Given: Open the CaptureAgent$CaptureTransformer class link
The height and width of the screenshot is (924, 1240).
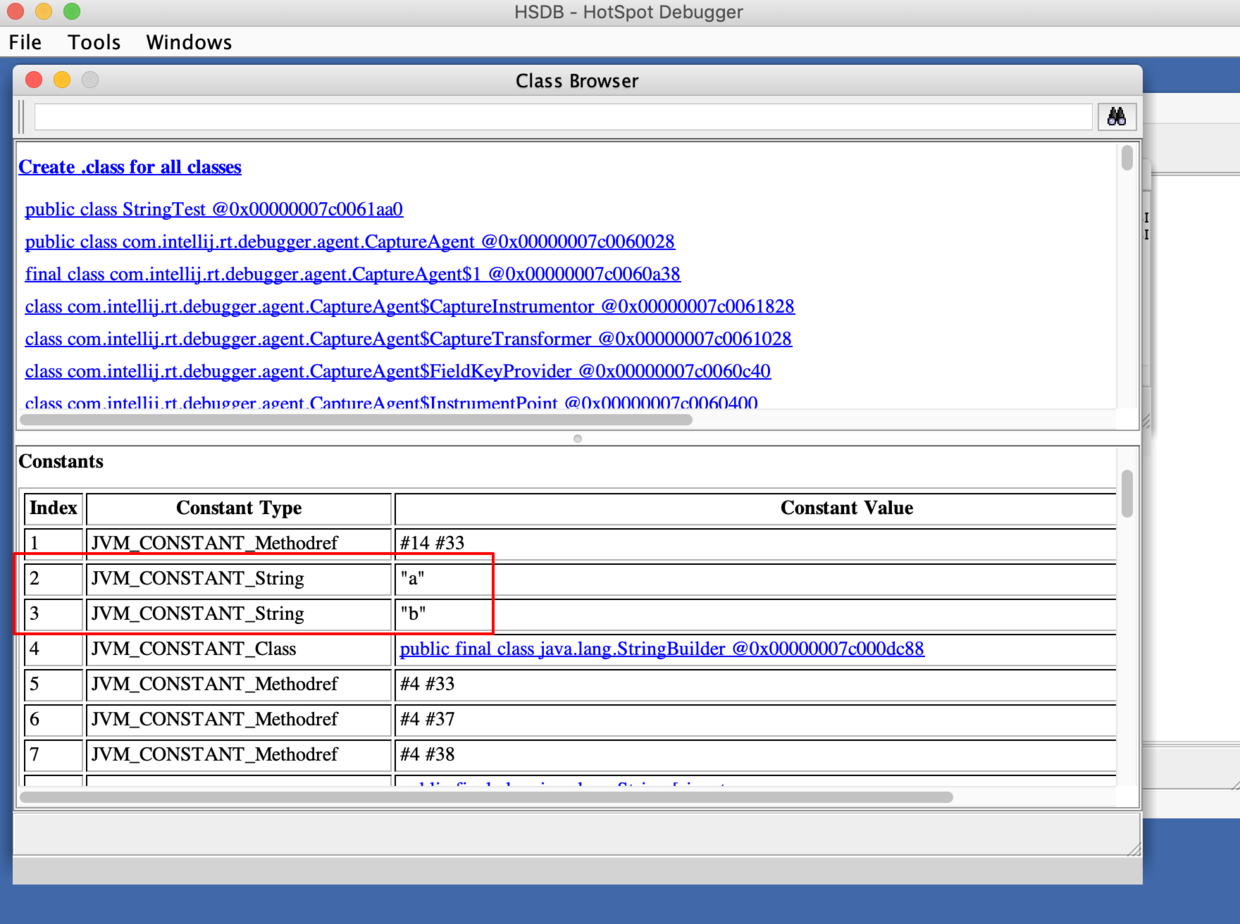Looking at the screenshot, I should [x=408, y=339].
